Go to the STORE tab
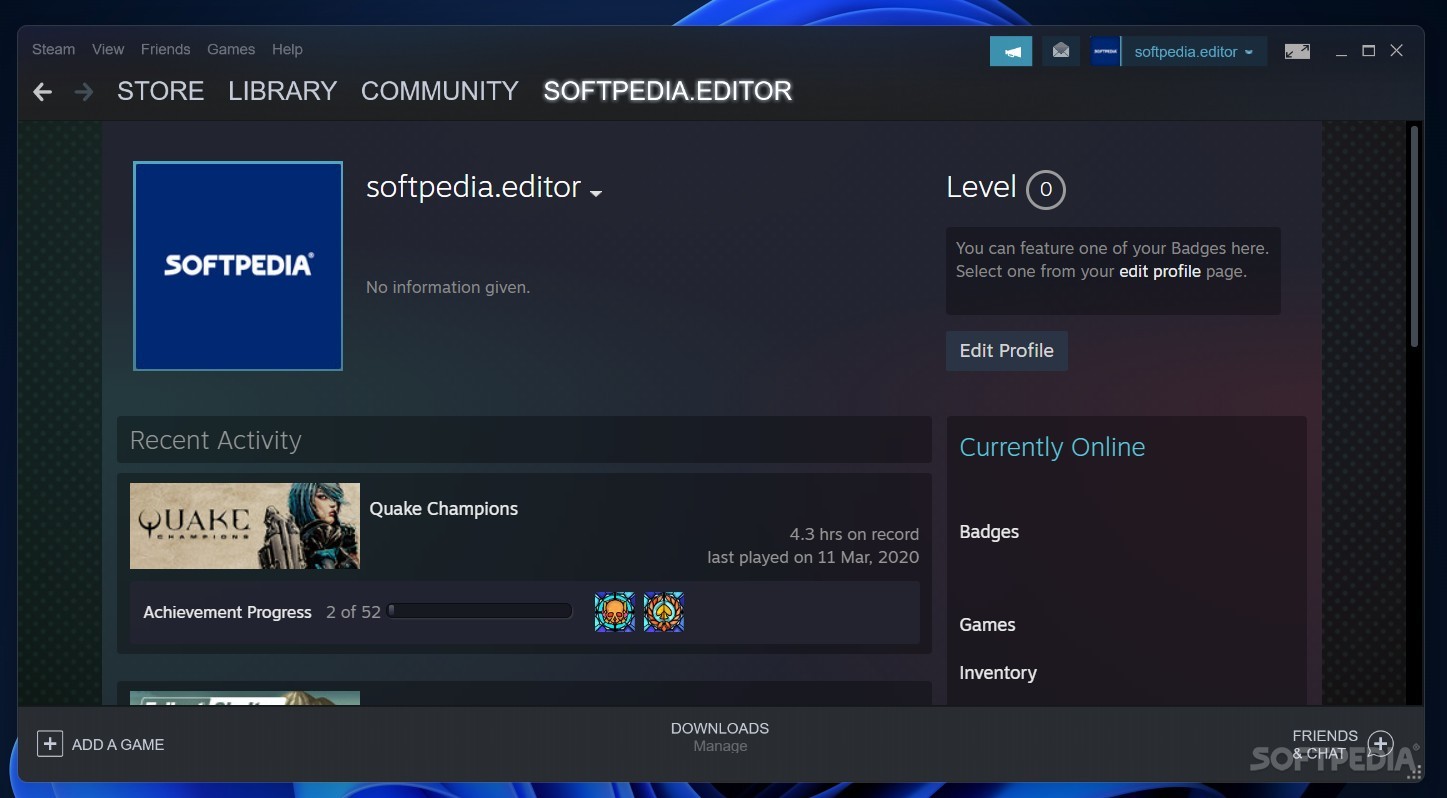 [160, 91]
